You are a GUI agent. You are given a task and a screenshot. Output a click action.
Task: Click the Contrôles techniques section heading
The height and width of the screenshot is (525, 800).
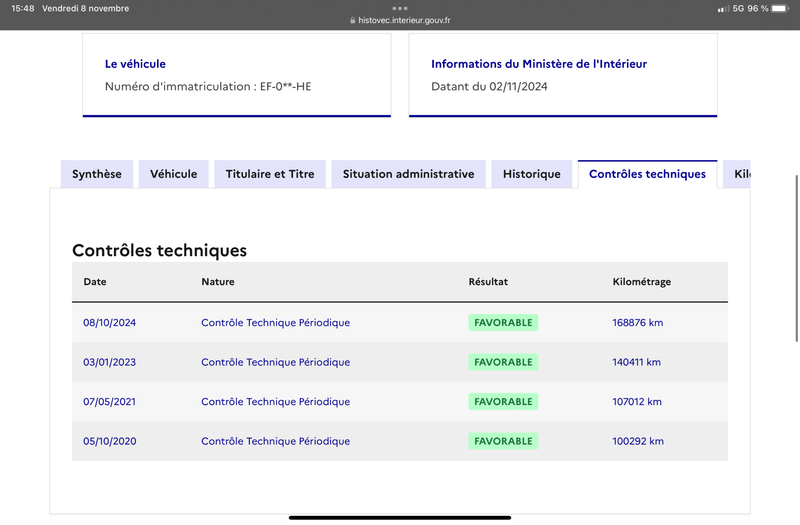click(x=159, y=250)
